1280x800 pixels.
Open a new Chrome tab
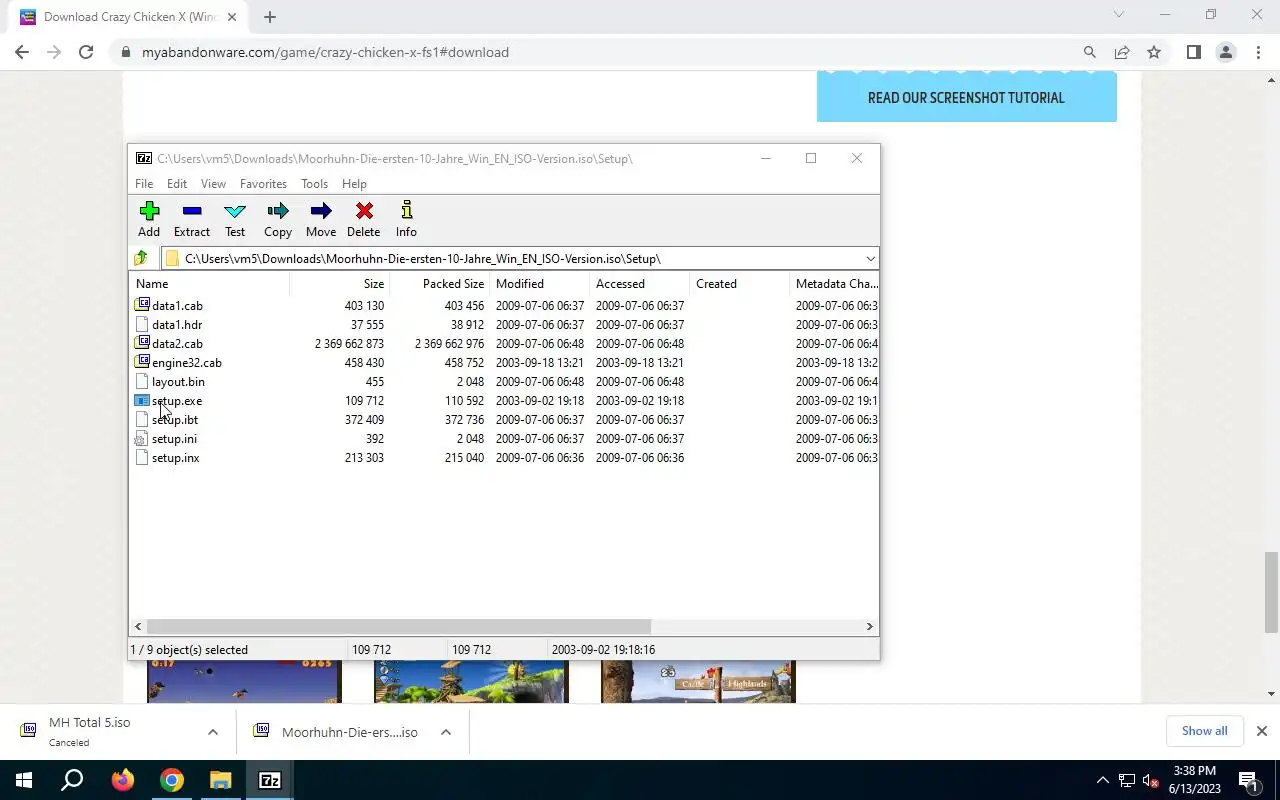[270, 16]
